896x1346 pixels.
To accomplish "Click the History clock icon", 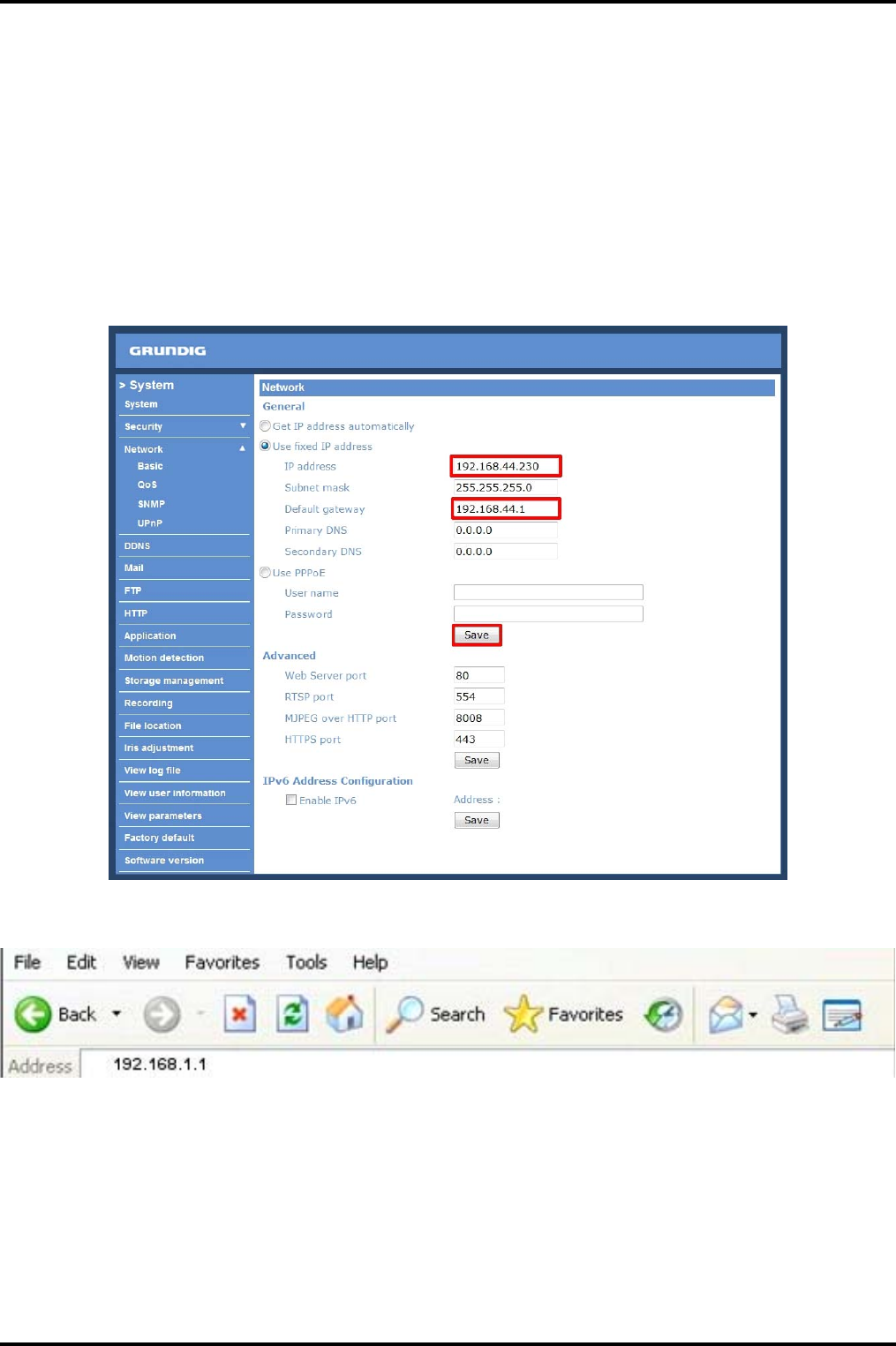I will coord(664,1015).
